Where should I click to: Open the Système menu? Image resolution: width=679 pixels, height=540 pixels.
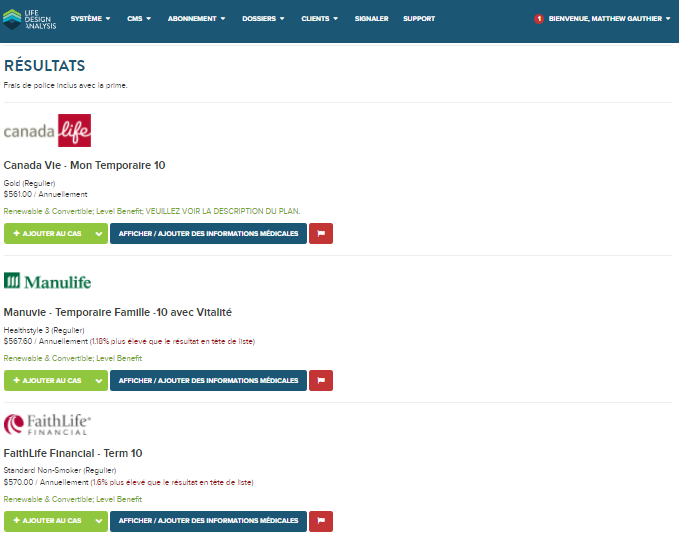tap(91, 19)
